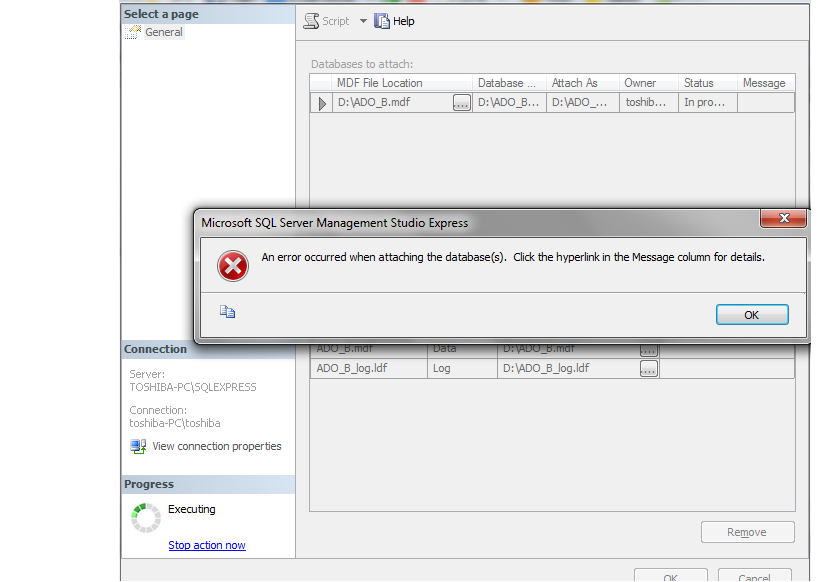Click Stop action now link
Image resolution: width=819 pixels, height=582 pixels.
(x=207, y=545)
